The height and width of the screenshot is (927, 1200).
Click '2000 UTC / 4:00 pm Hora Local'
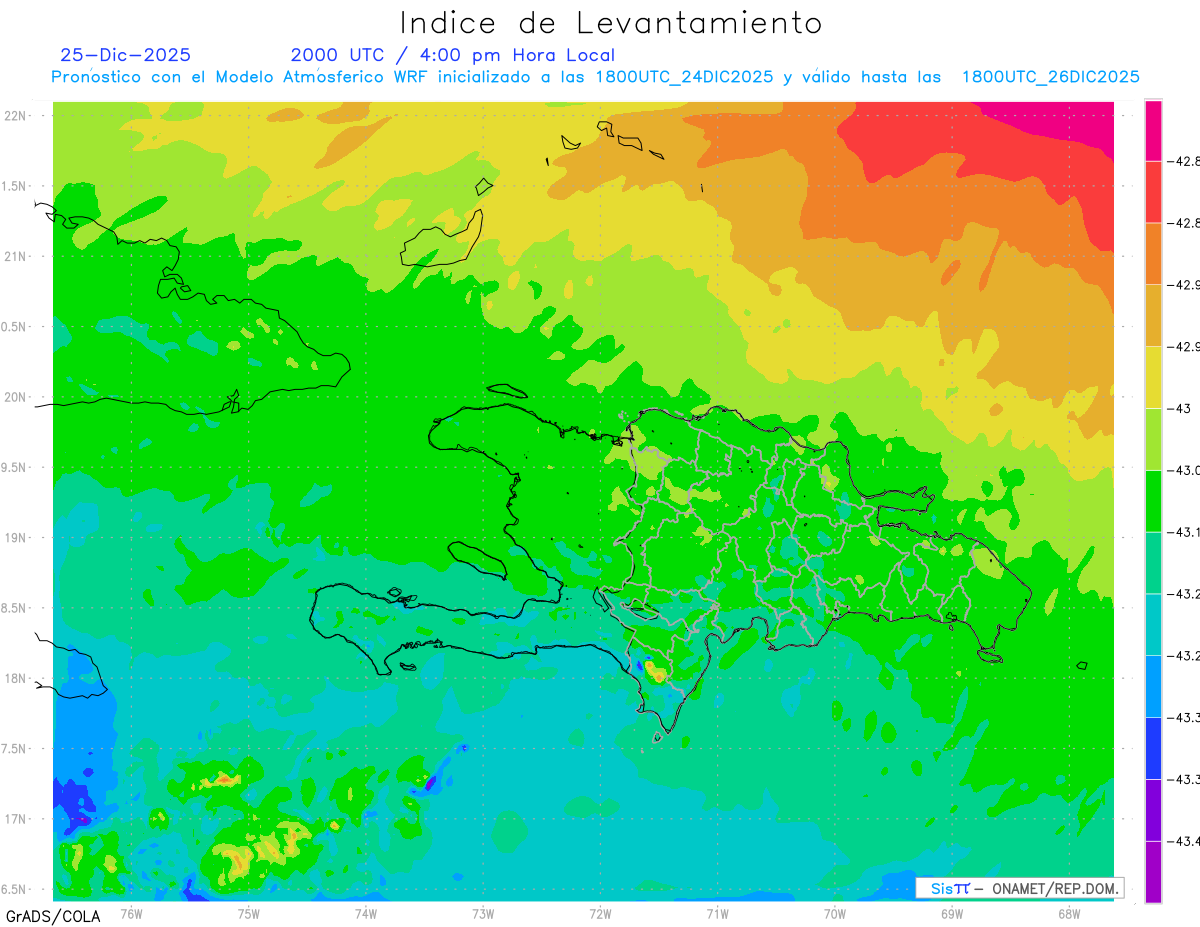tap(453, 55)
